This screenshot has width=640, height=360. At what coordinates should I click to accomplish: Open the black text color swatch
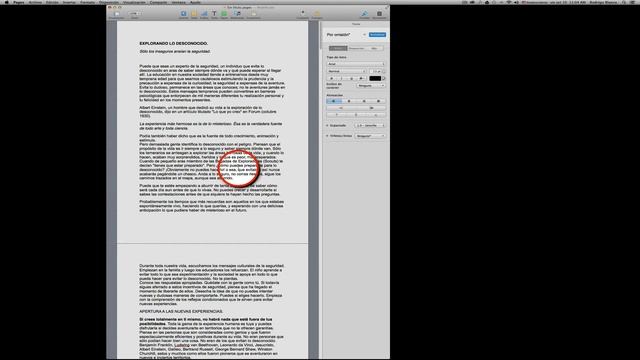(375, 78)
